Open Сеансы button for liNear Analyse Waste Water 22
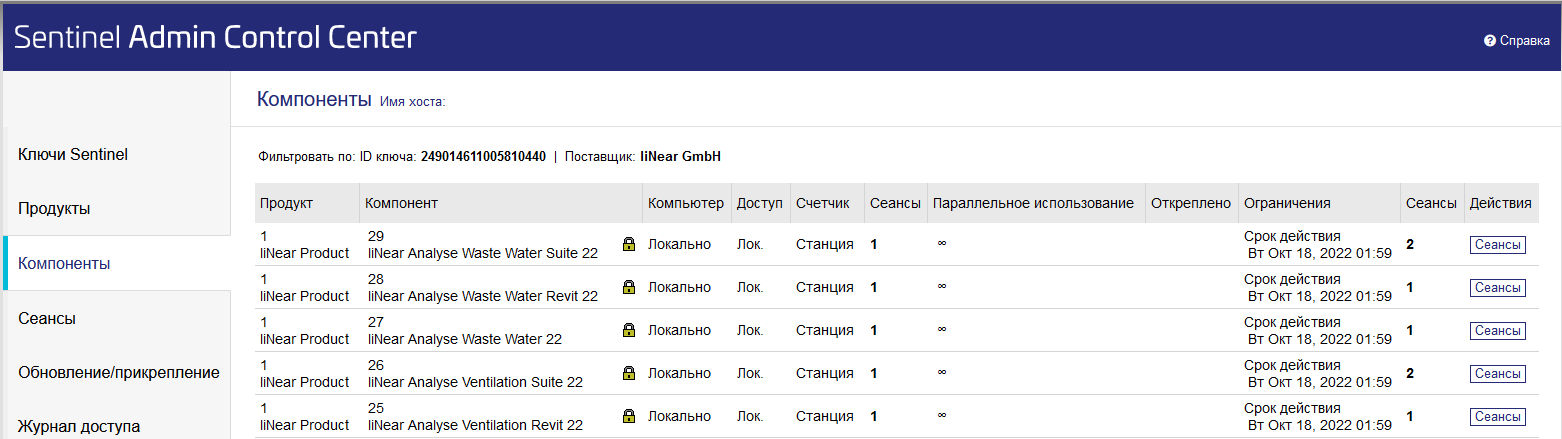The width and height of the screenshot is (1562, 439). point(1497,331)
